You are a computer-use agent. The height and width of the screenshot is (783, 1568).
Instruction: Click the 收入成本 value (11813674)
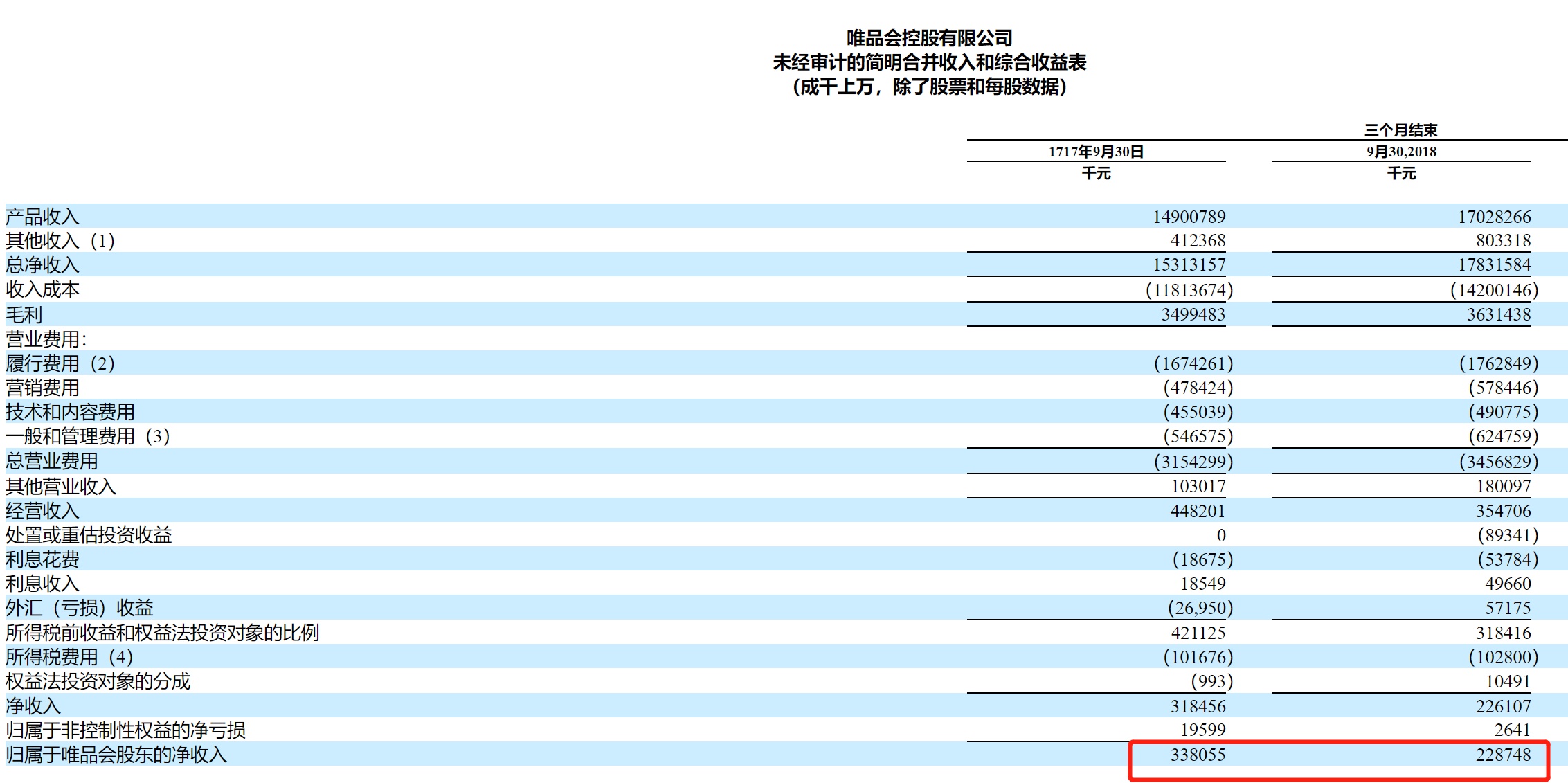tap(1189, 290)
